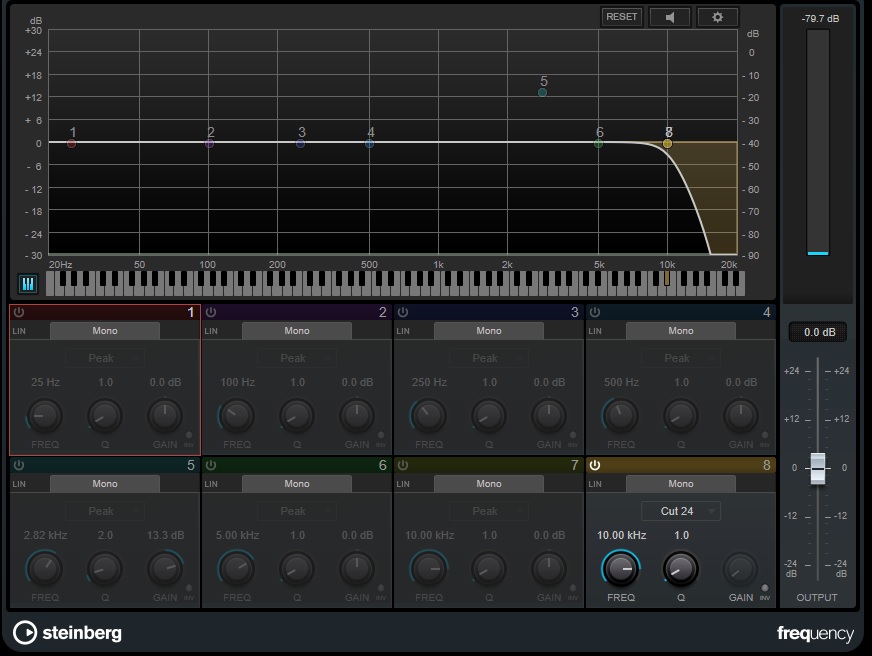Image resolution: width=872 pixels, height=656 pixels.
Task: Click the band 8 FREQ knob
Action: 621,569
